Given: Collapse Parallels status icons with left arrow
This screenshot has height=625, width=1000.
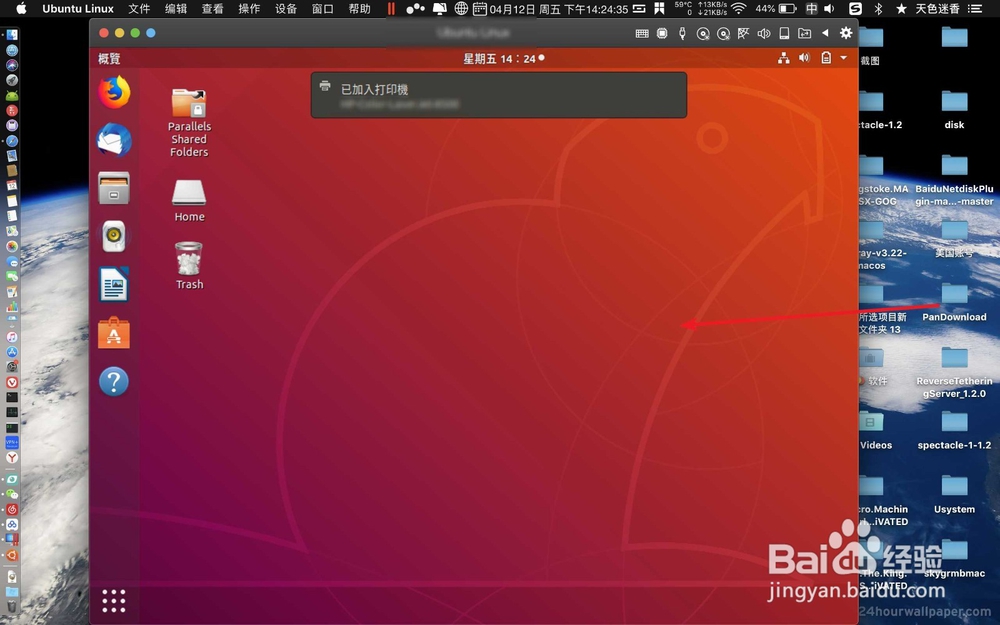Looking at the screenshot, I should pyautogui.click(x=825, y=33).
